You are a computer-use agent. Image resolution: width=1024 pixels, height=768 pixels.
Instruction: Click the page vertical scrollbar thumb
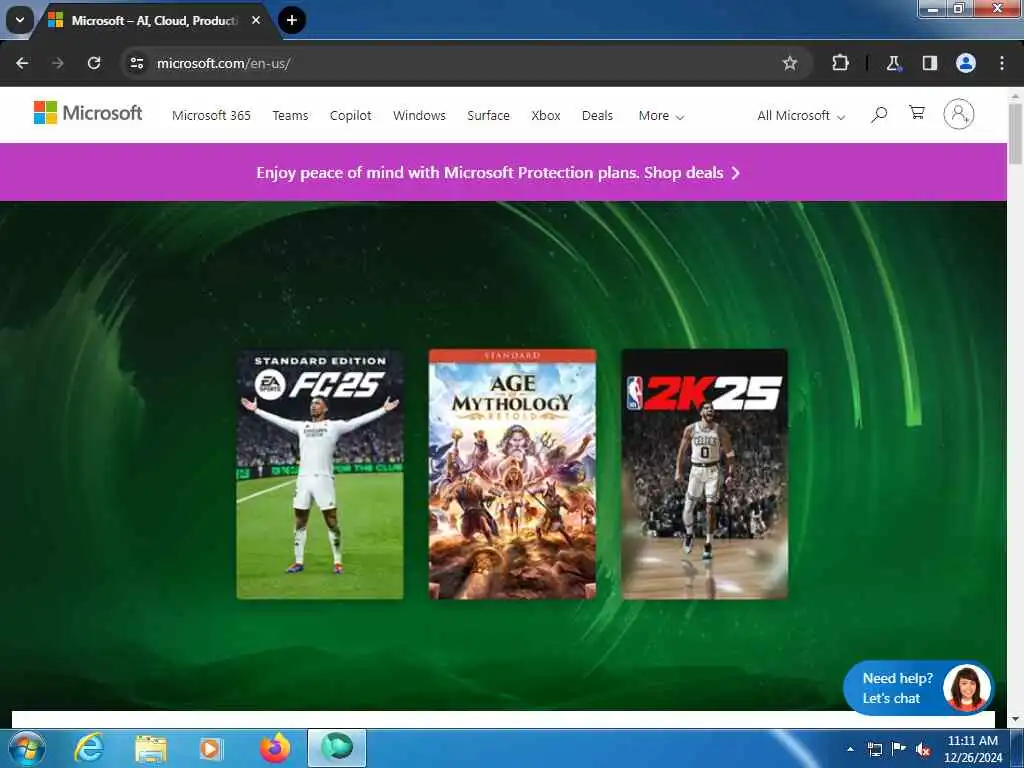point(1016,133)
